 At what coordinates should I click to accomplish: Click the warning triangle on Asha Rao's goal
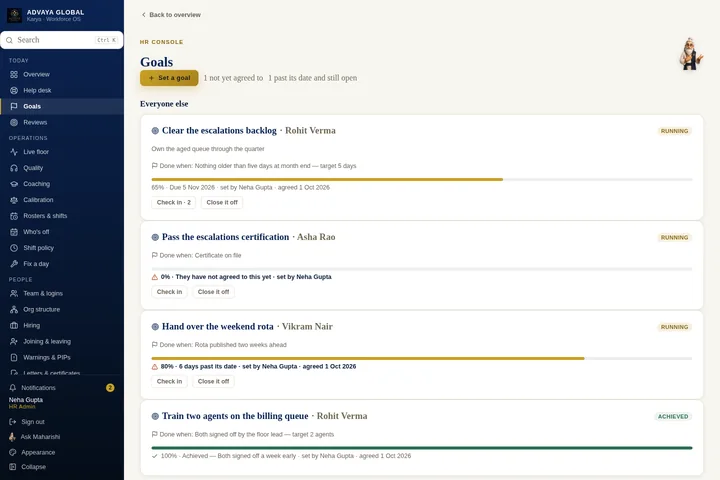pyautogui.click(x=155, y=277)
